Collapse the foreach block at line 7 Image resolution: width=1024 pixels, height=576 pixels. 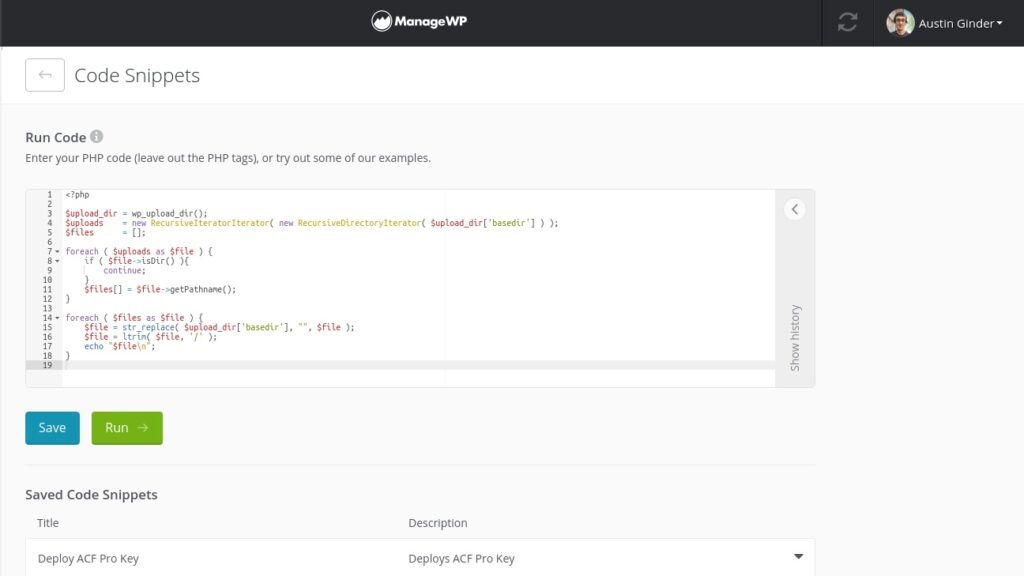[57, 251]
